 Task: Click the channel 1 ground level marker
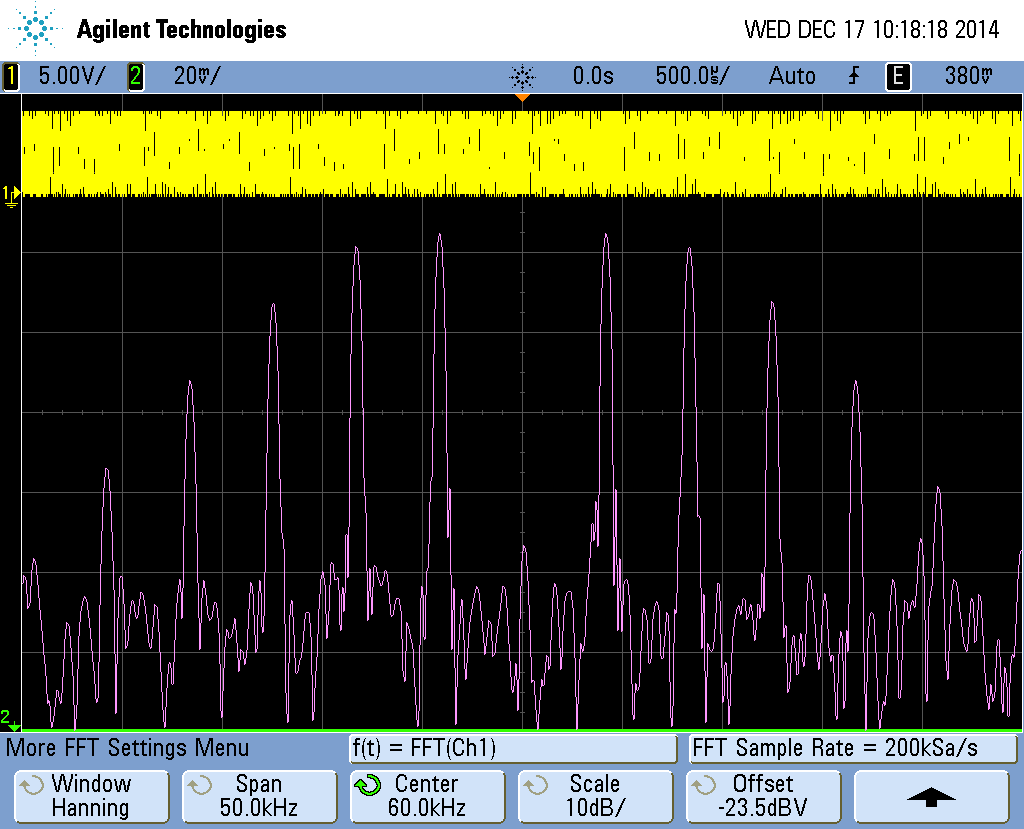(11, 195)
